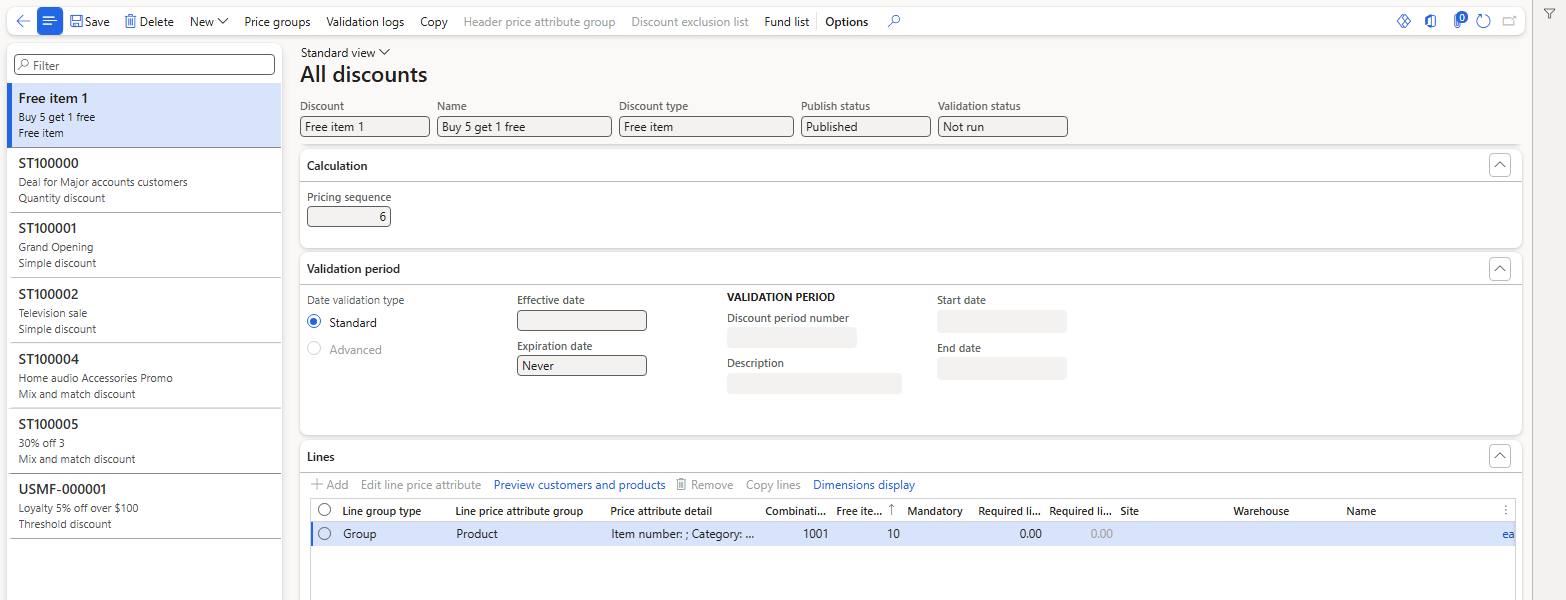Viewport: 1566px width, 600px height.
Task: Click the Discount field
Action: pos(365,127)
